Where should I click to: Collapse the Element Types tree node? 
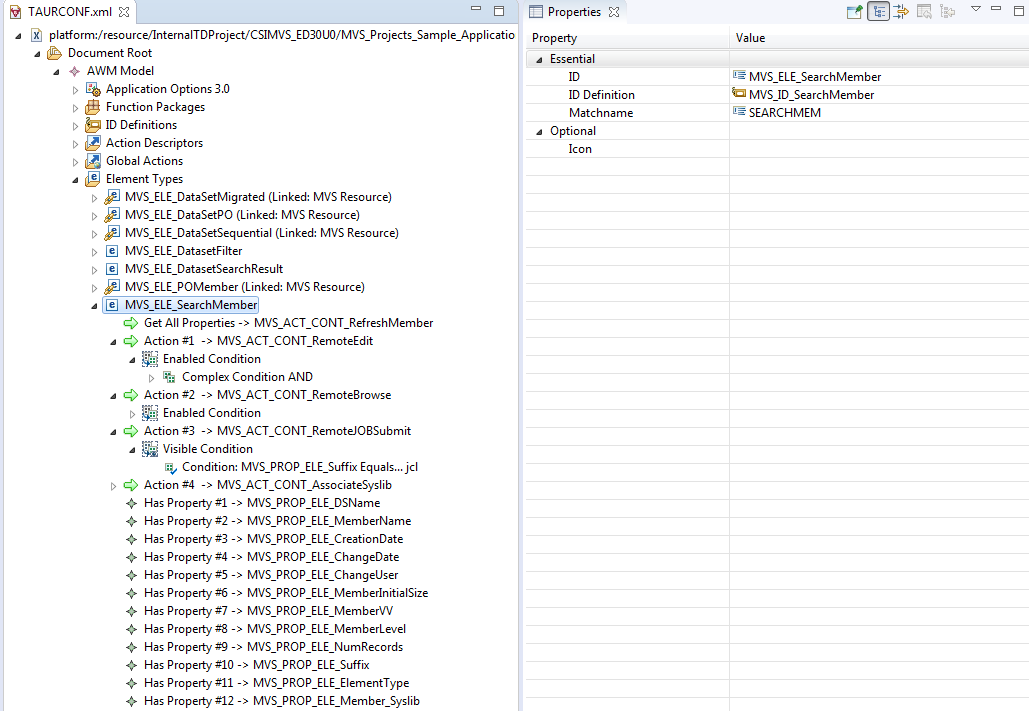[75, 180]
